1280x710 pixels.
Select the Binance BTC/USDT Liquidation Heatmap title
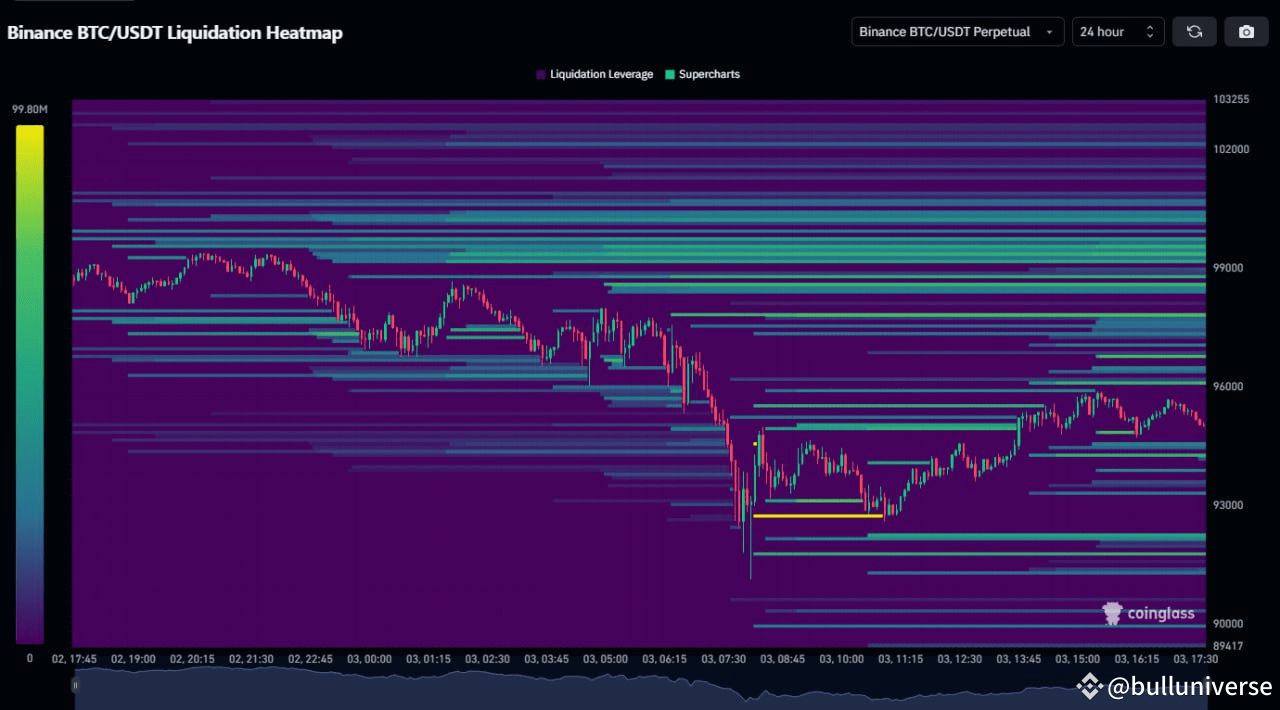175,32
